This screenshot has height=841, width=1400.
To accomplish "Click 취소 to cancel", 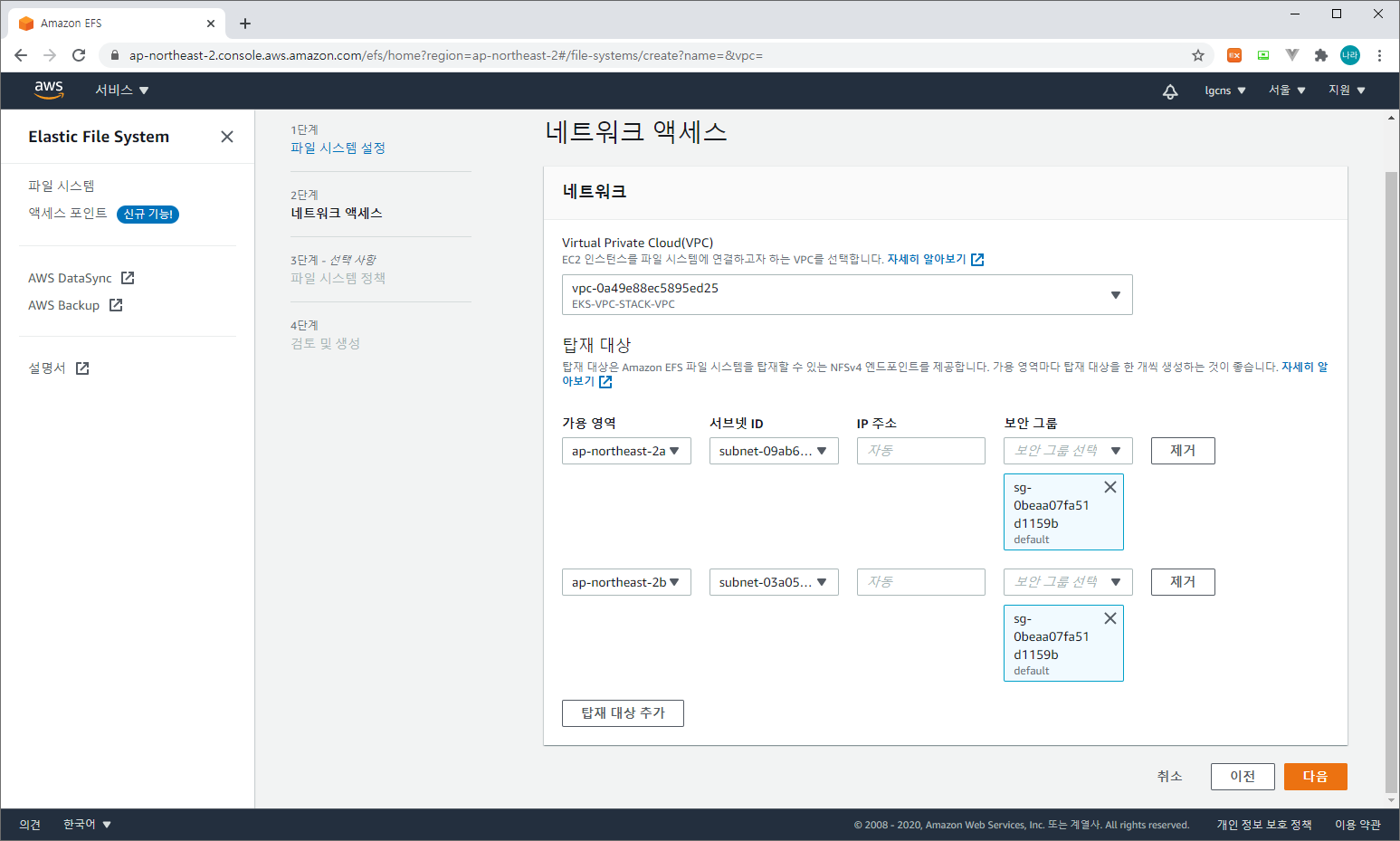I will pos(1170,777).
